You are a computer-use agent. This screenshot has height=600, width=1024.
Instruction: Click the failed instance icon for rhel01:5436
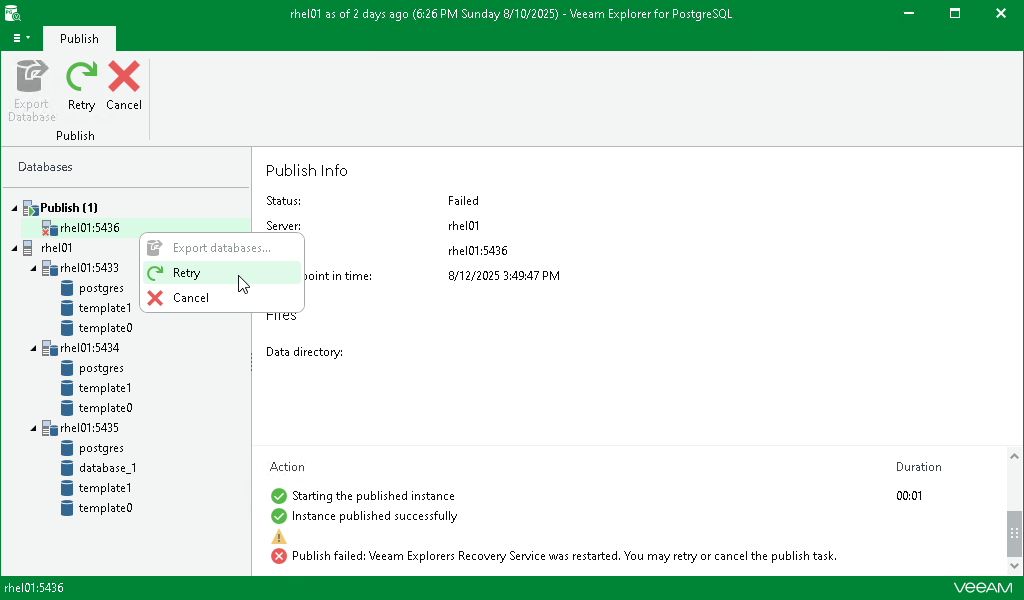point(50,228)
